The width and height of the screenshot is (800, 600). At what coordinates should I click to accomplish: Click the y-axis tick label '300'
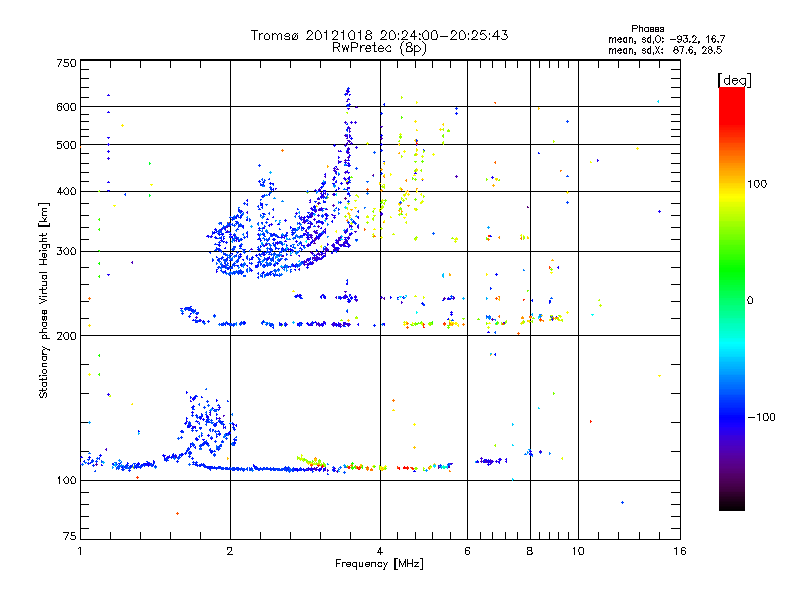point(66,252)
